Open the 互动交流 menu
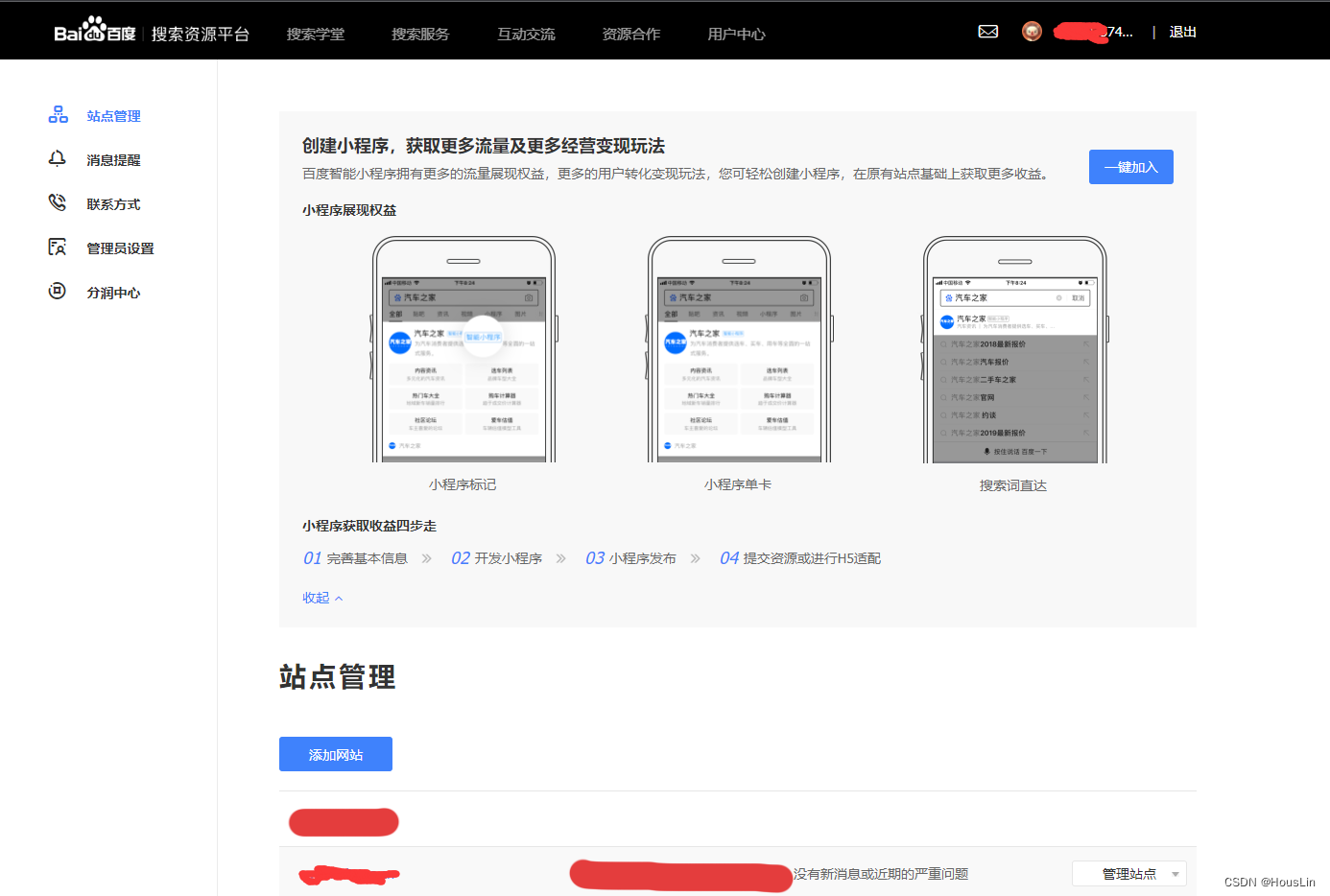Image resolution: width=1330 pixels, height=896 pixels. pyautogui.click(x=526, y=33)
